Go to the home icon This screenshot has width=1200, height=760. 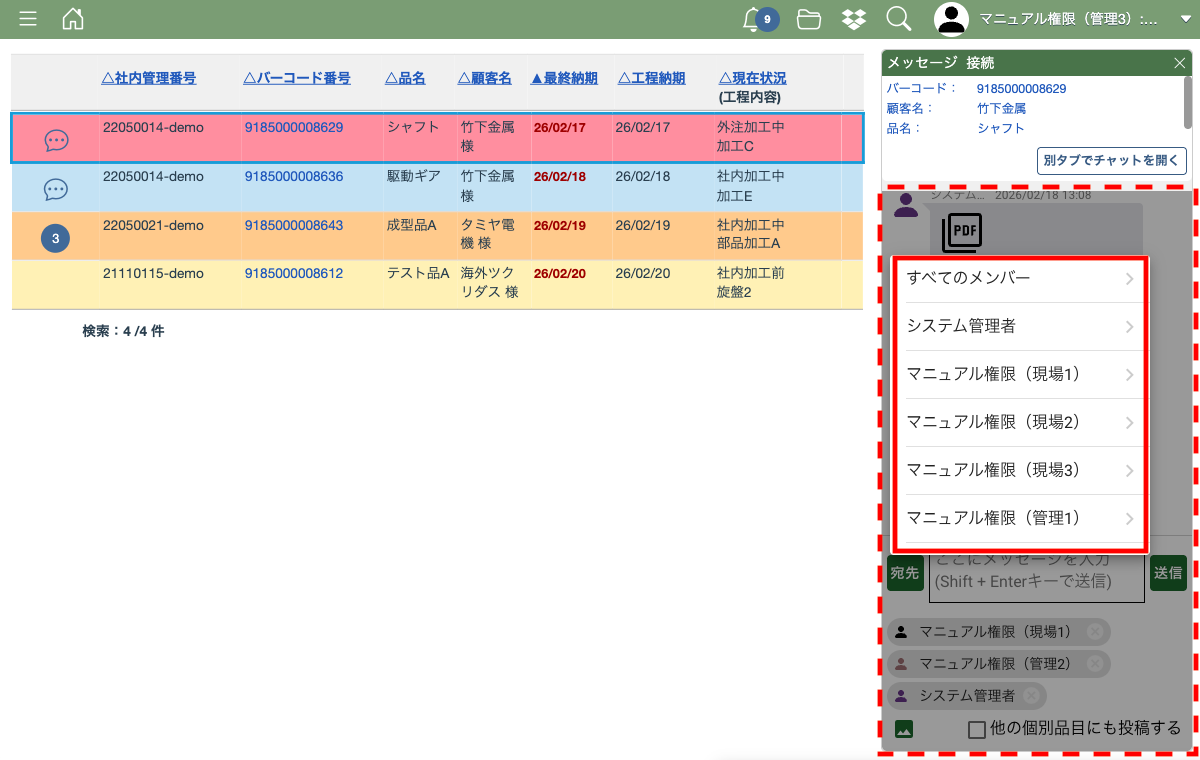73,19
